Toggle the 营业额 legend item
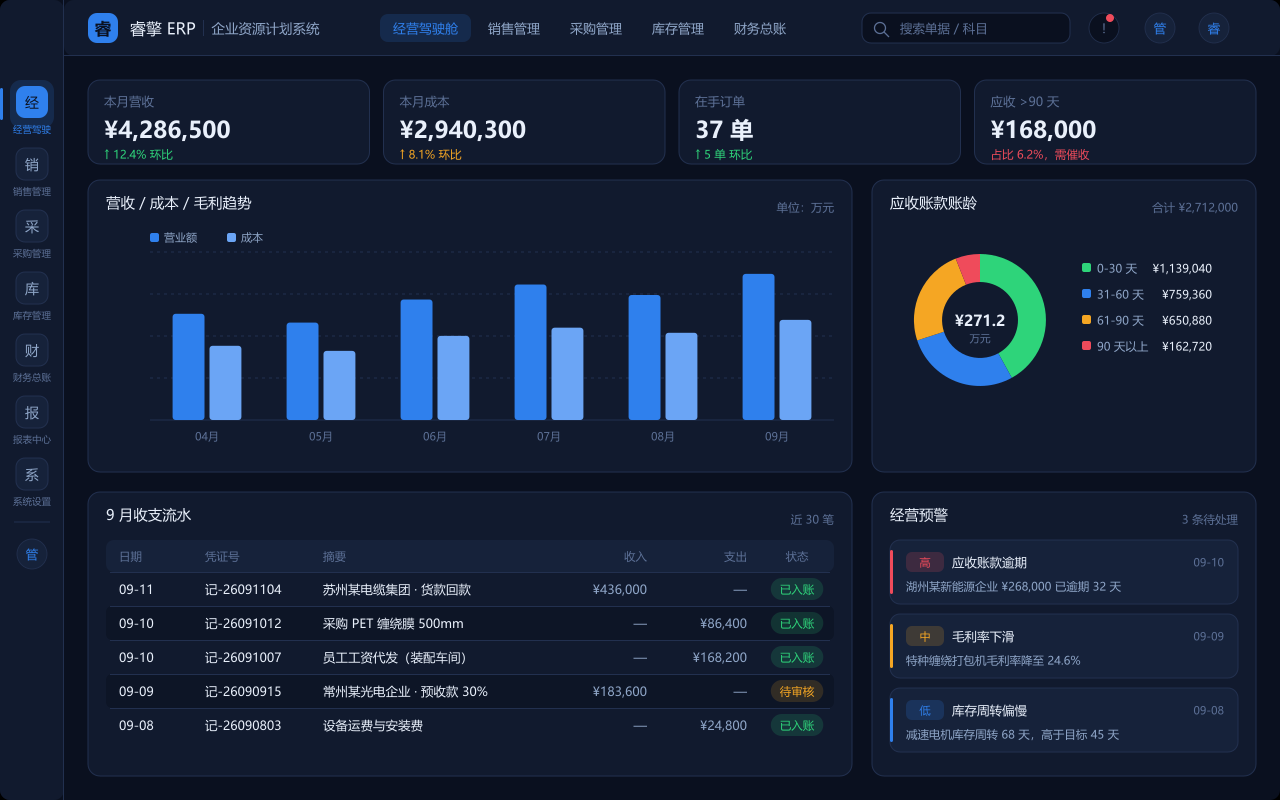The image size is (1280, 800). pyautogui.click(x=173, y=238)
